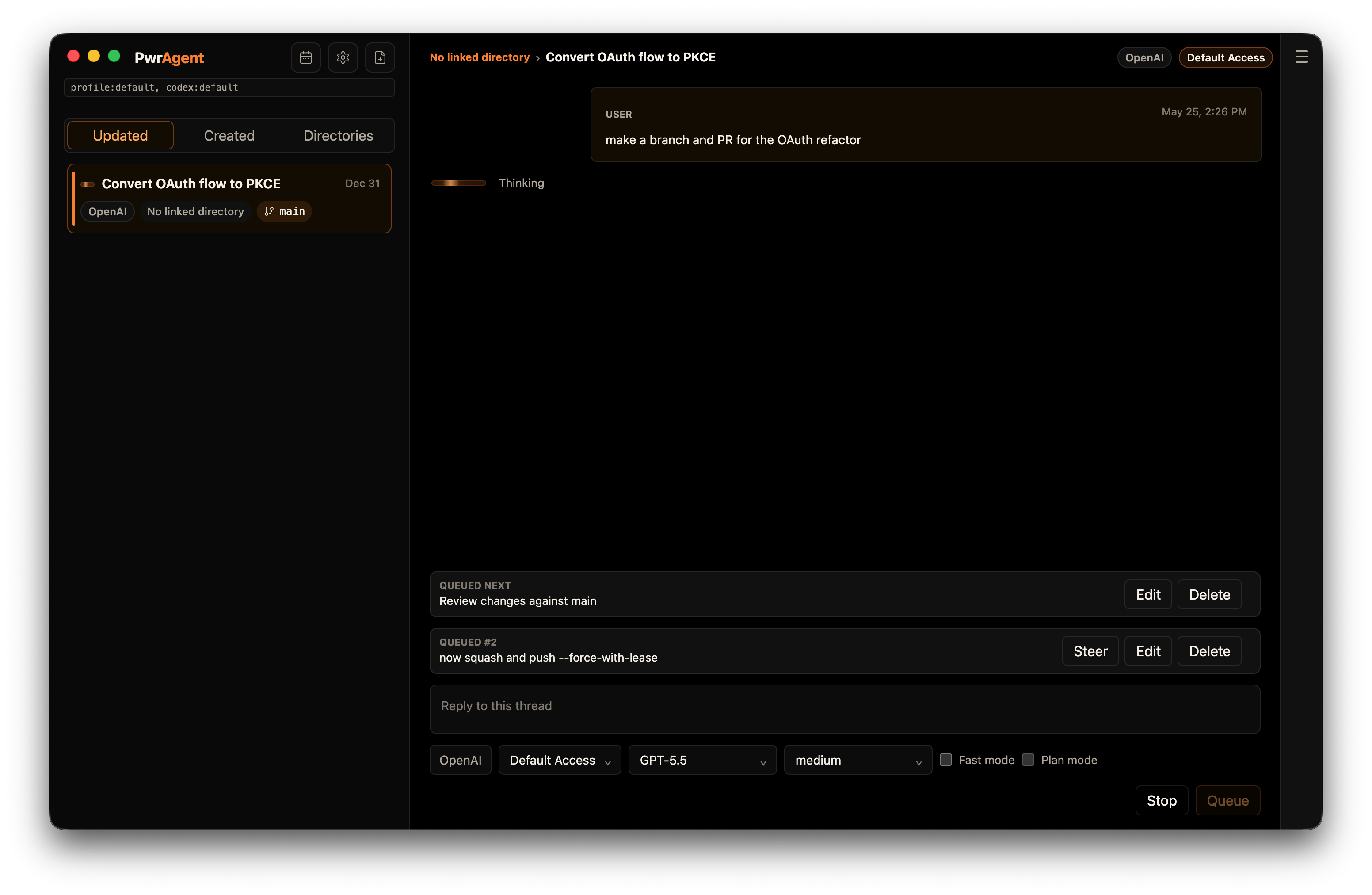Viewport: 1372px width, 895px height.
Task: Switch to the Directories tab
Action: point(339,135)
